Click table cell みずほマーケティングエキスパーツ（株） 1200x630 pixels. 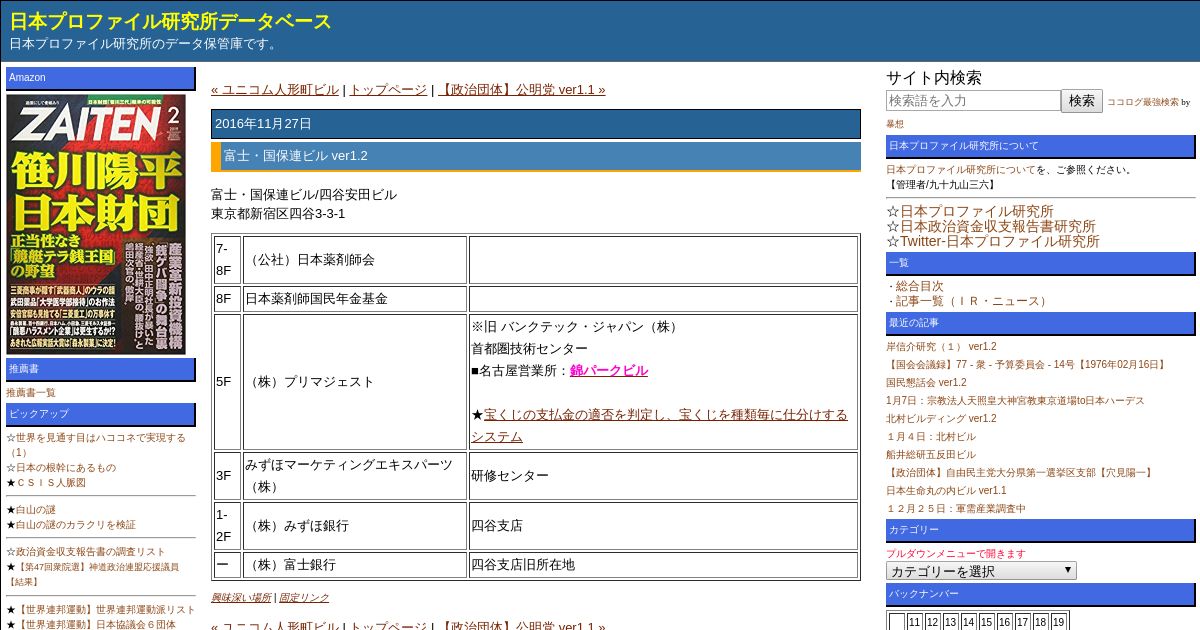click(x=355, y=476)
